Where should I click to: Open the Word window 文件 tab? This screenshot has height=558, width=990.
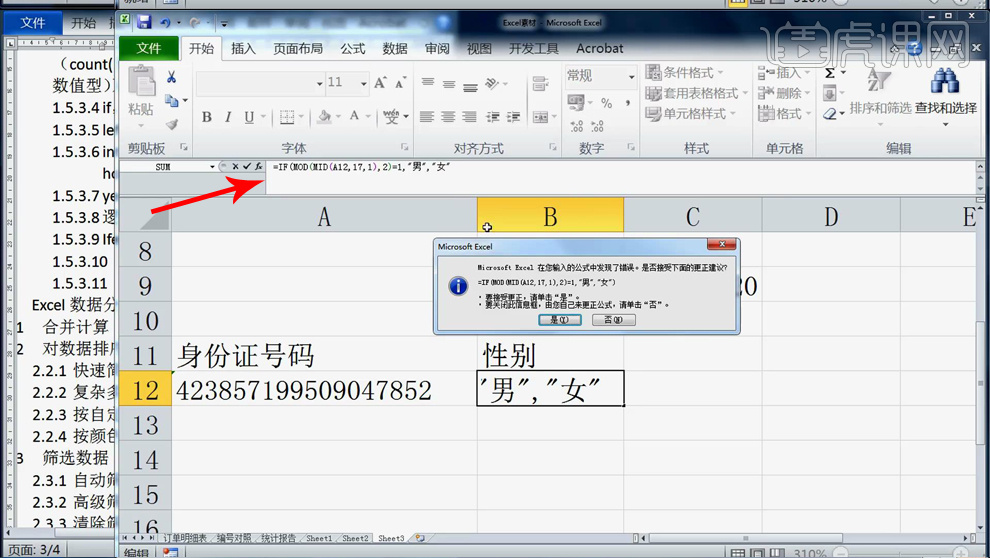click(x=32, y=23)
